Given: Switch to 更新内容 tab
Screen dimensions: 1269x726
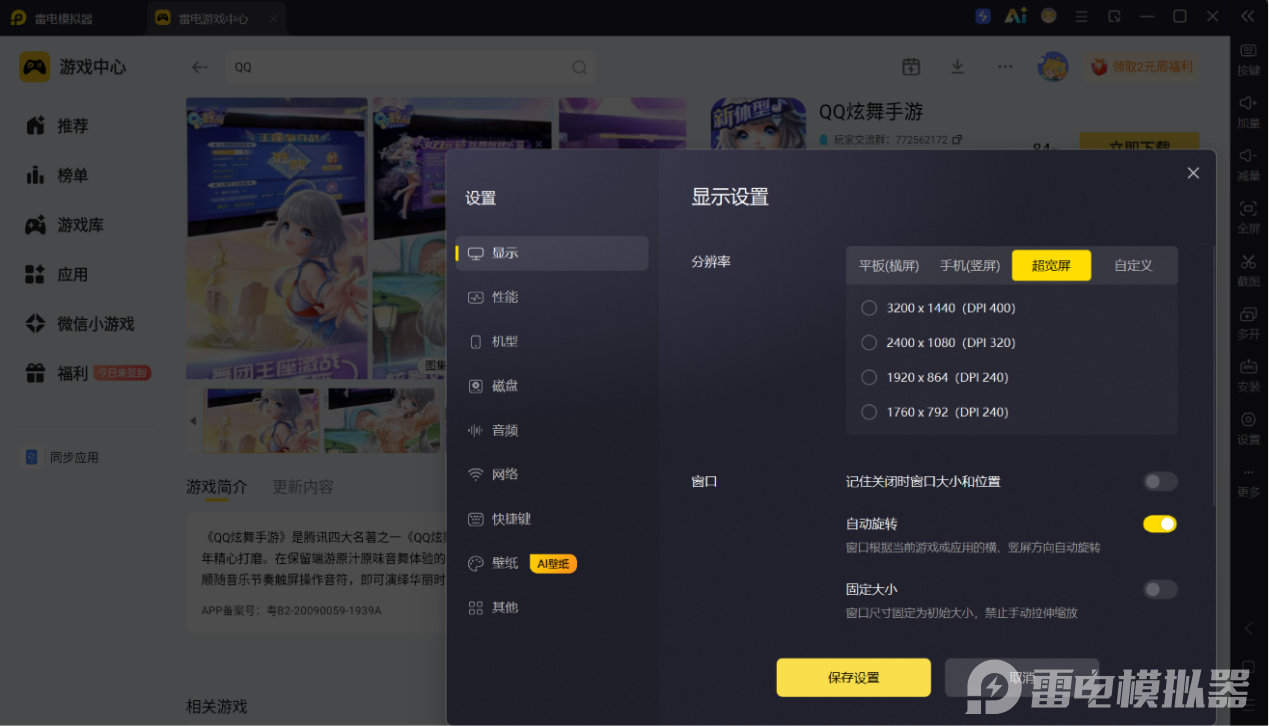Looking at the screenshot, I should pyautogui.click(x=303, y=487).
